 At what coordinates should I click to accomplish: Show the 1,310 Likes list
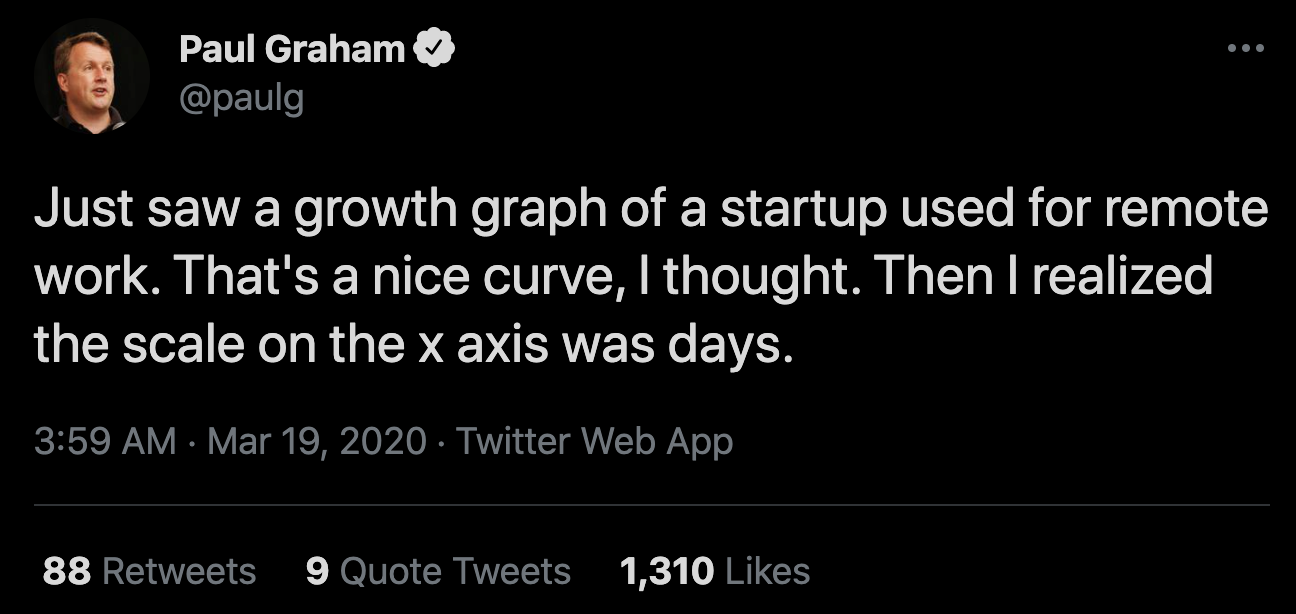coord(714,571)
